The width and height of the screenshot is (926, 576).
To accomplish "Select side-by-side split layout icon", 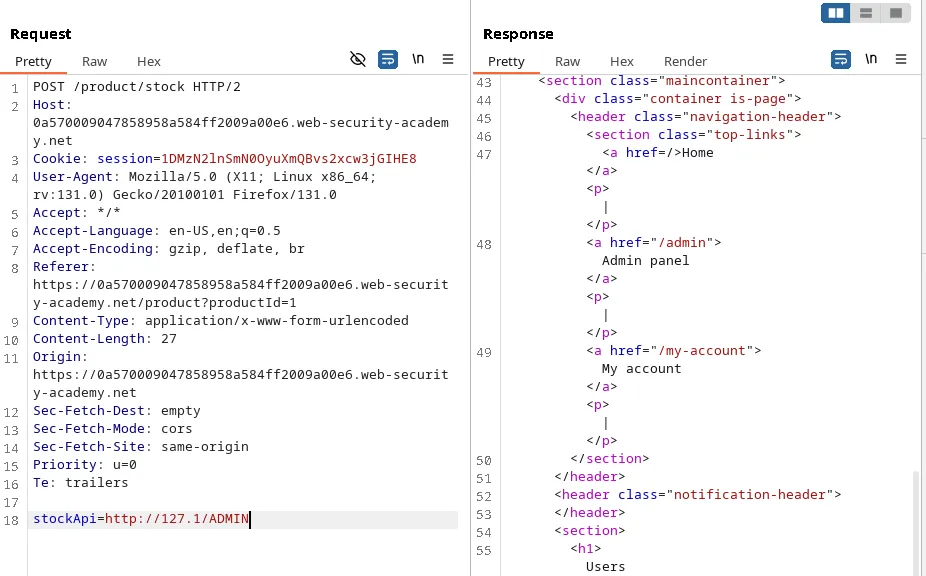I will point(836,13).
